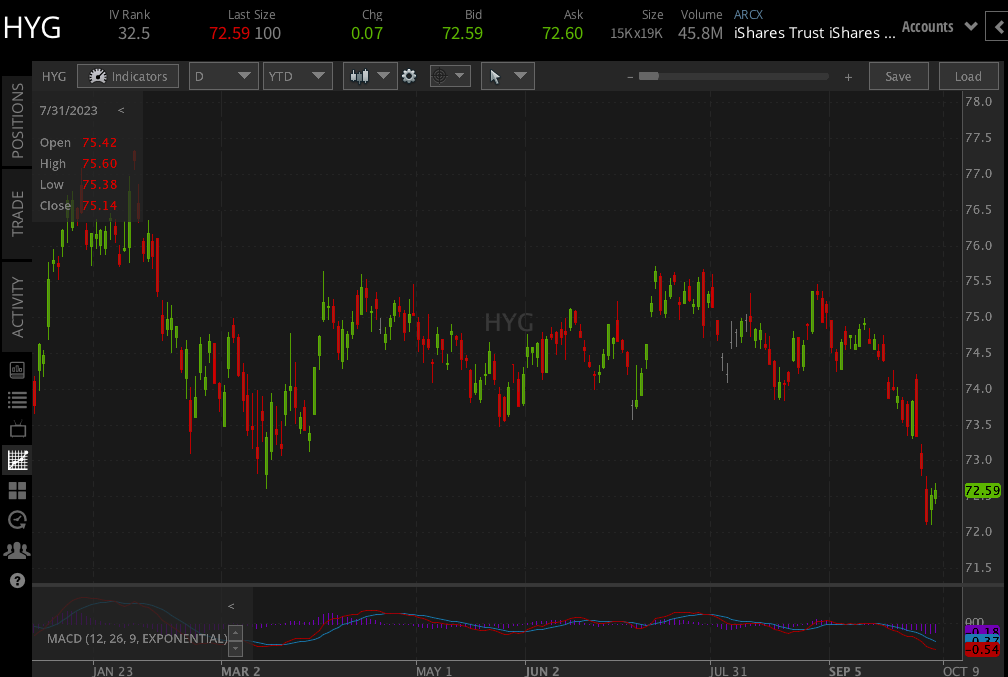Click the TV live news icon

(17, 430)
